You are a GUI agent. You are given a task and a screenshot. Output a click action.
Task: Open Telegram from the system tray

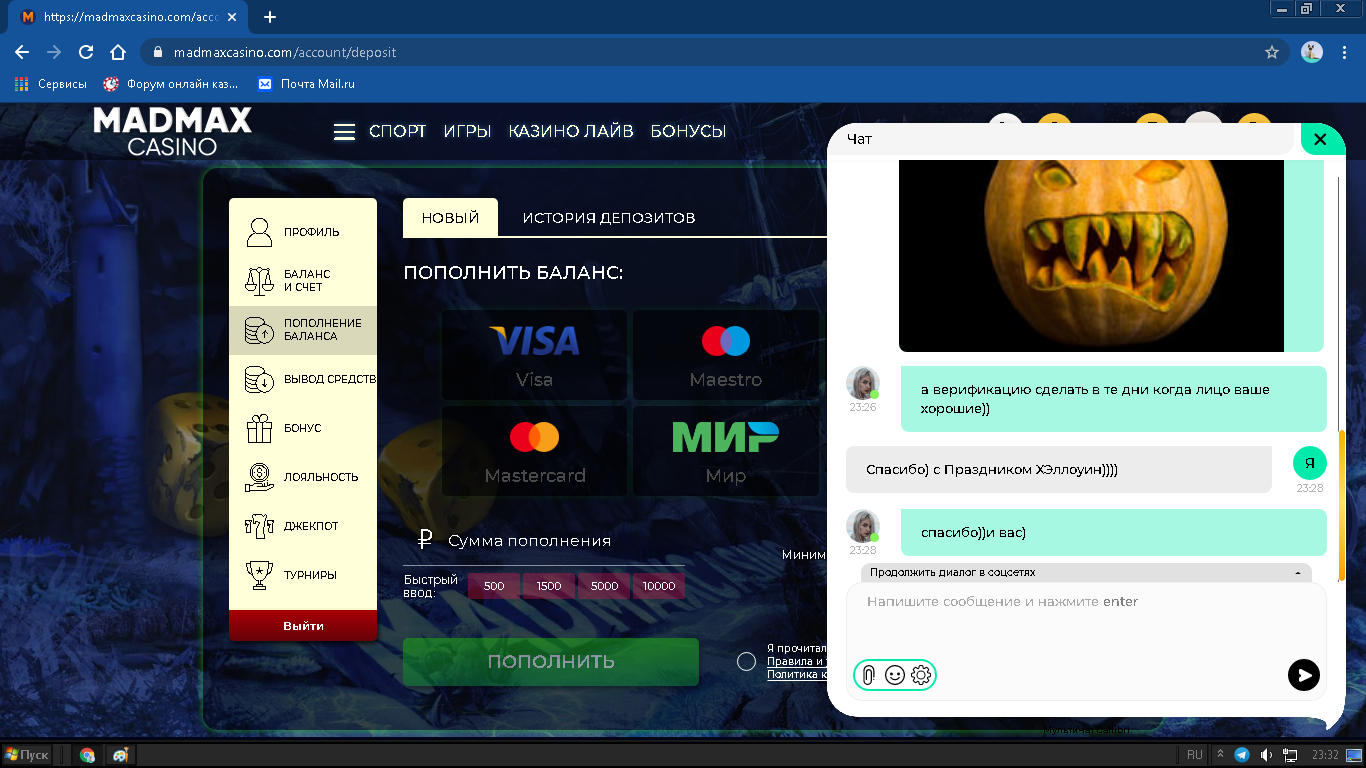click(x=1242, y=755)
